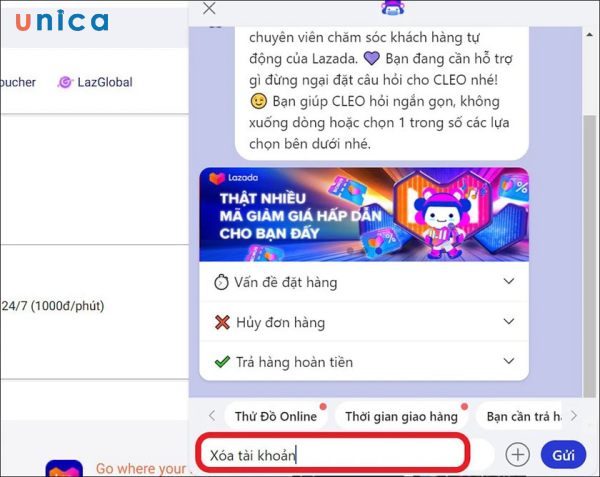
Task: Click the green checkmark refund icon
Action: pyautogui.click(x=222, y=361)
